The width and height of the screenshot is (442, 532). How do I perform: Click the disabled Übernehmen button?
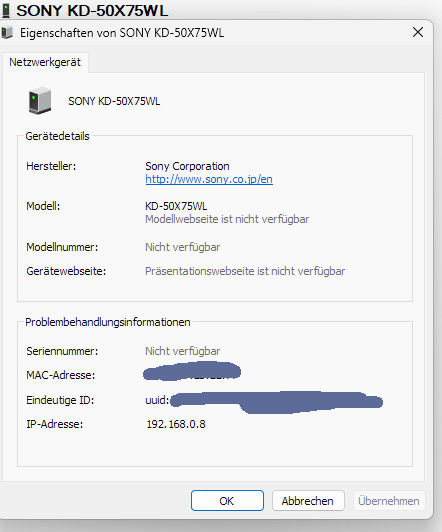pos(389,500)
